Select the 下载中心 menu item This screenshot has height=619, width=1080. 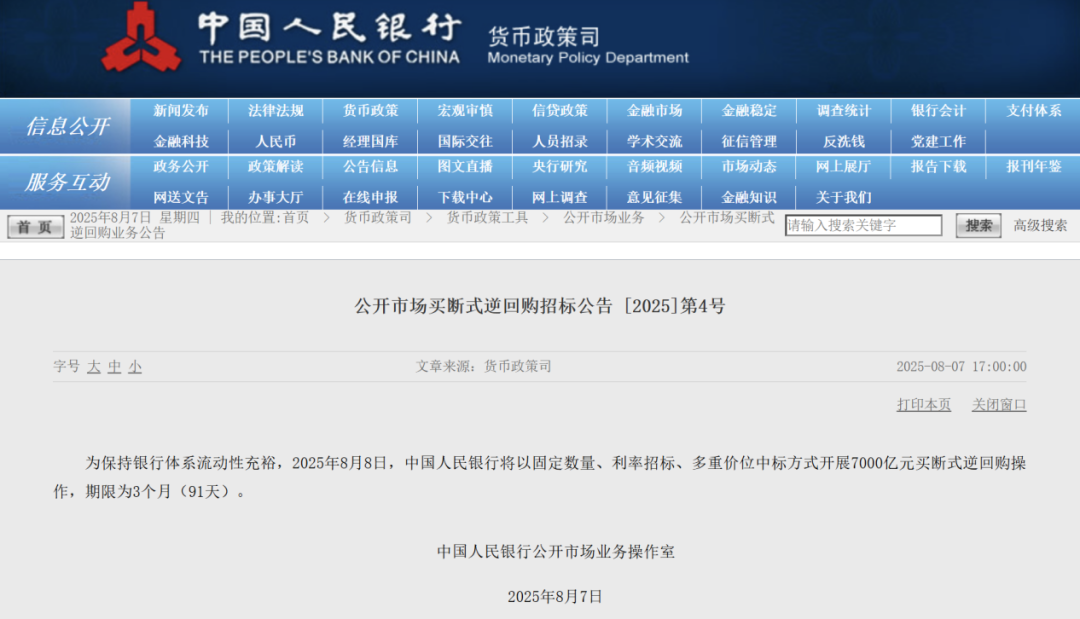[465, 197]
